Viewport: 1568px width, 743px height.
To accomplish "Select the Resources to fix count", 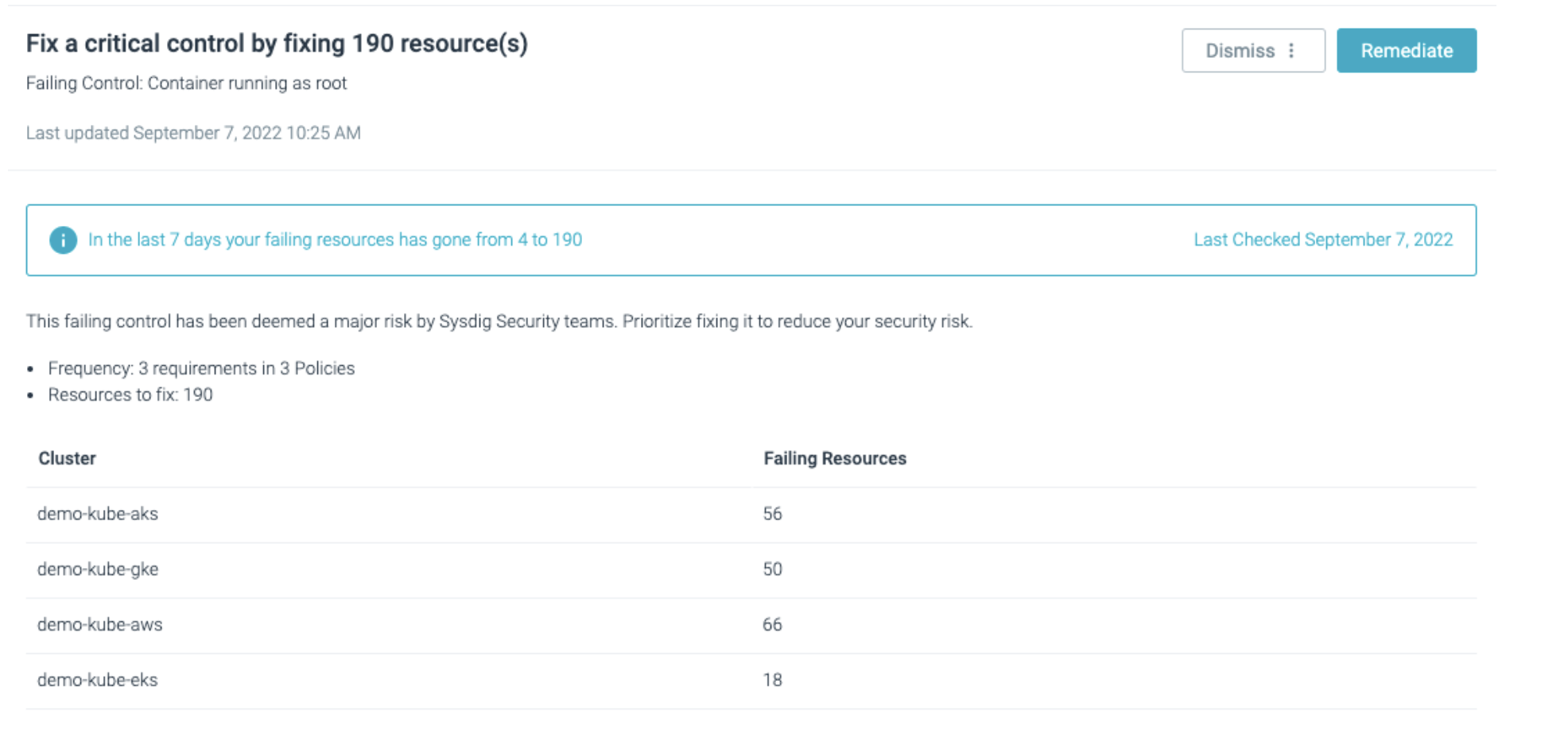I will (x=130, y=394).
